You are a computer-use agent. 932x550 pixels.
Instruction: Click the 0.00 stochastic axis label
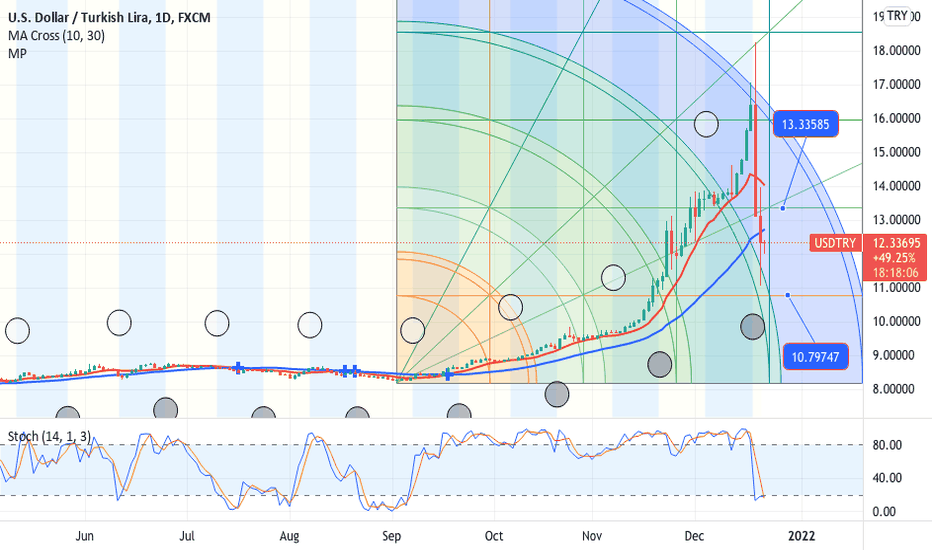tap(884, 512)
